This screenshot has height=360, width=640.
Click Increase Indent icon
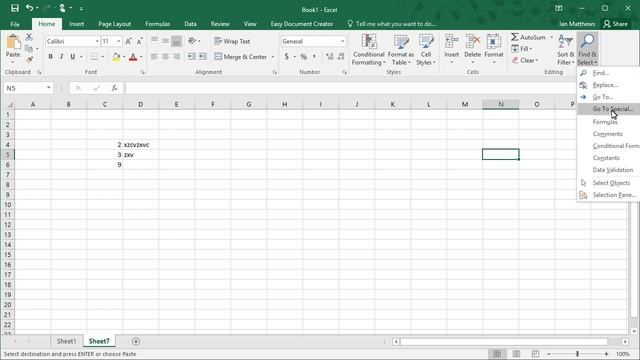(x=203, y=57)
